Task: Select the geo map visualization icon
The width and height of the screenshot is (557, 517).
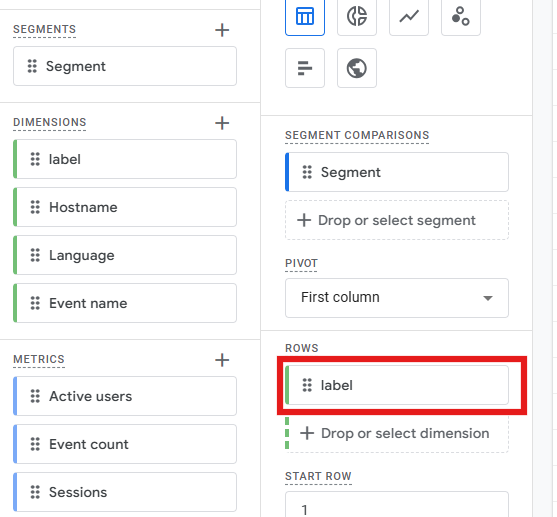Action: pyautogui.click(x=357, y=68)
